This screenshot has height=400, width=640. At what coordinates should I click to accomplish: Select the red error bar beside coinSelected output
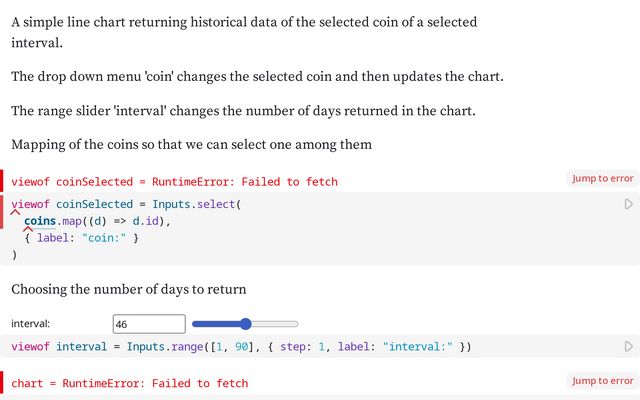point(3,181)
